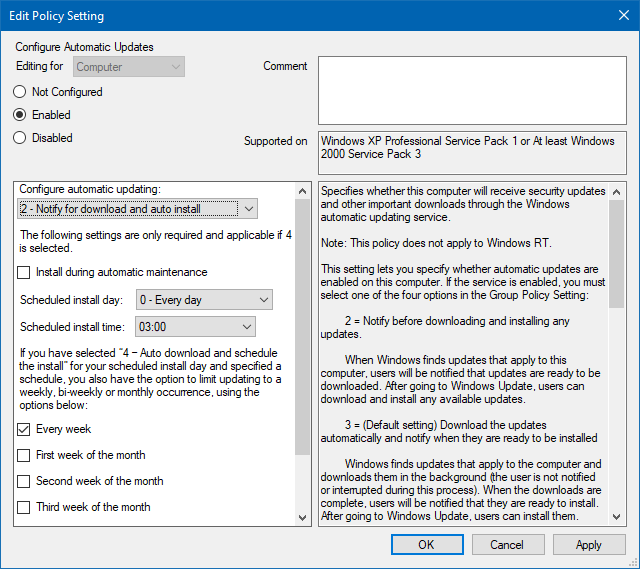Image resolution: width=640 pixels, height=569 pixels.
Task: Click the Cancel button
Action: tap(508, 545)
